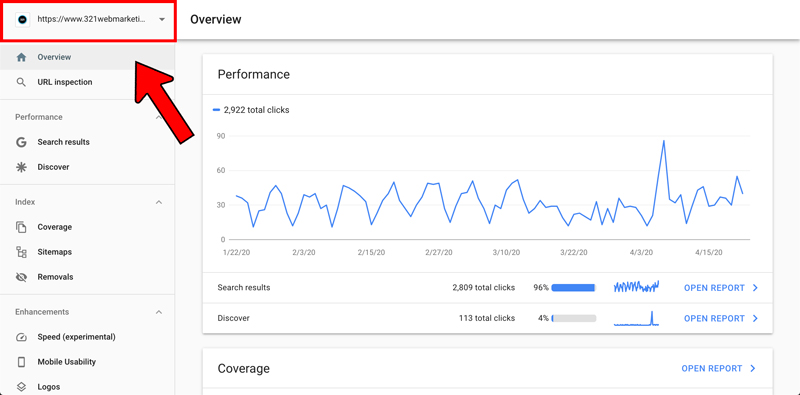Click the site favicon in property selector
This screenshot has width=800, height=395.
pyautogui.click(x=22, y=19)
